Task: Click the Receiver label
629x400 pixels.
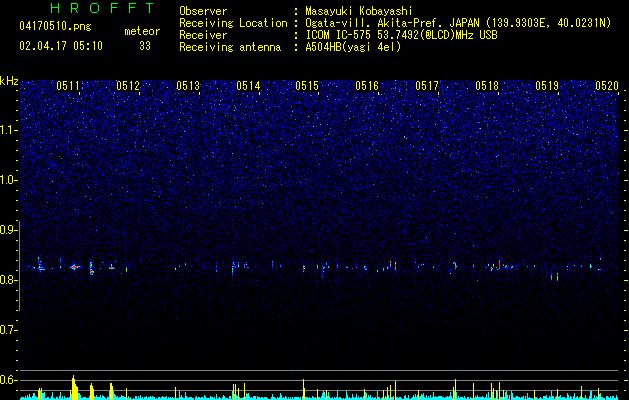Action: tap(203, 35)
